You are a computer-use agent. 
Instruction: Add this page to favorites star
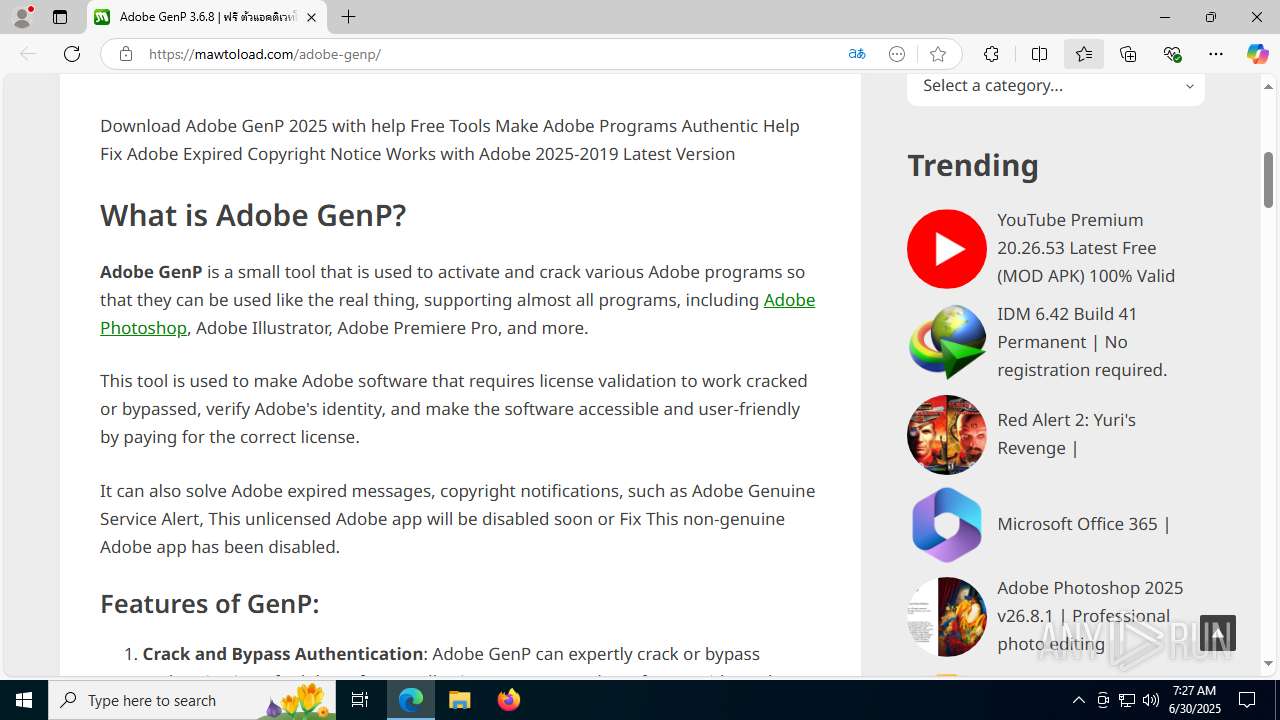pos(937,54)
